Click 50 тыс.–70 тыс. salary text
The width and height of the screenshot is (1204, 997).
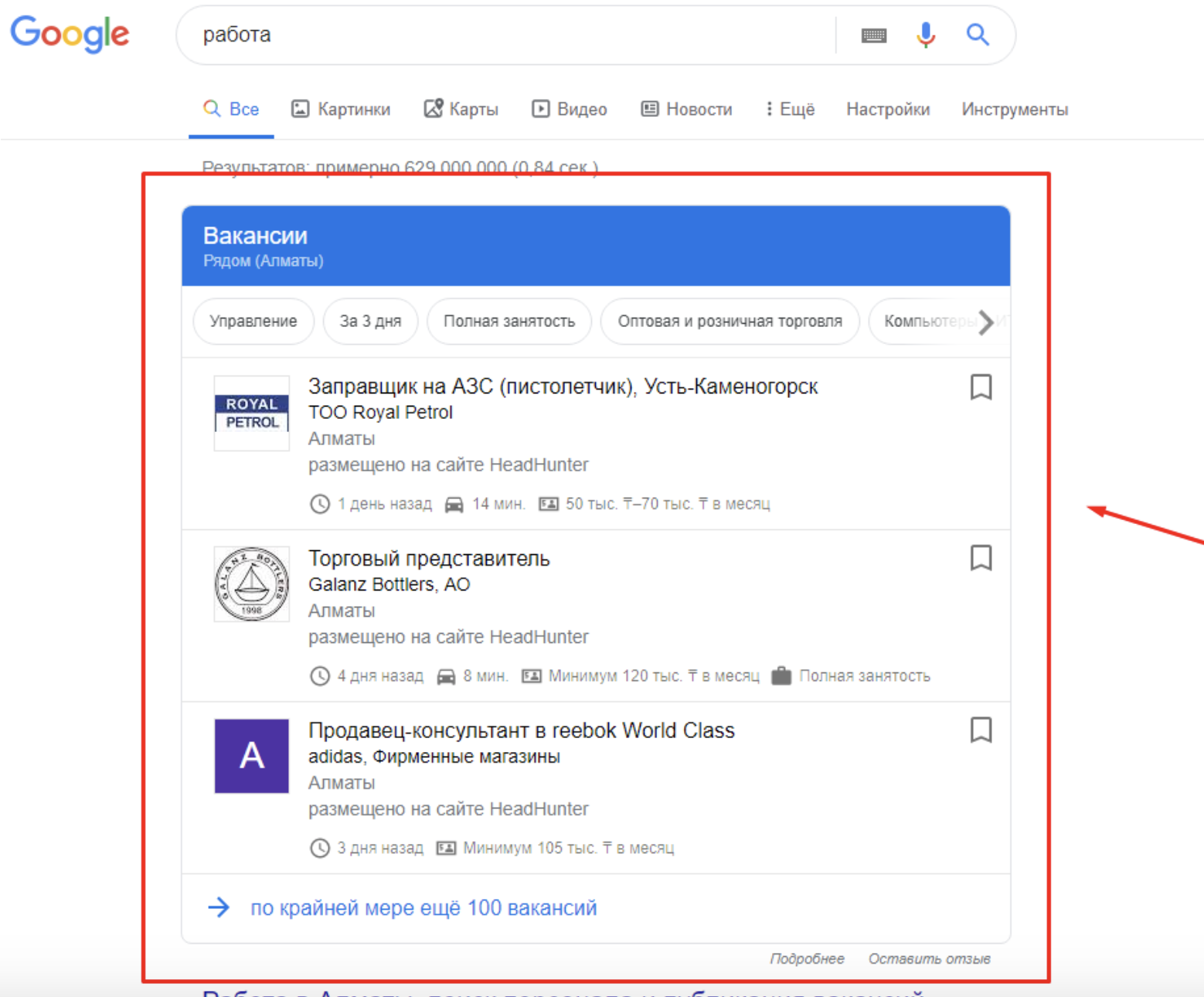point(668,504)
